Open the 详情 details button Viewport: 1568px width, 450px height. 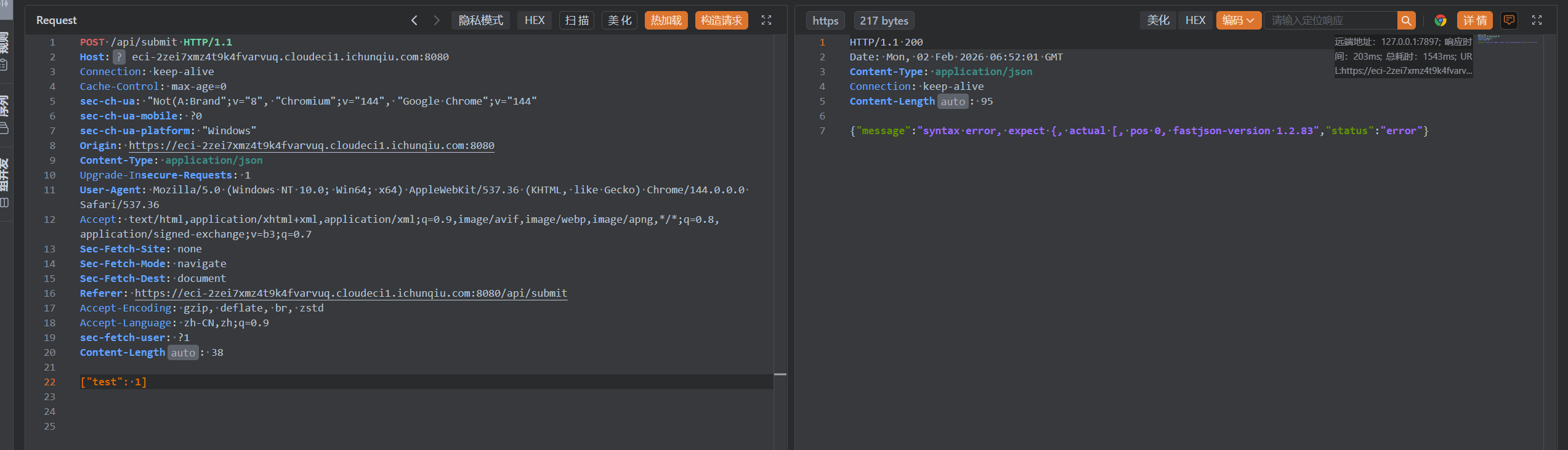1475,20
